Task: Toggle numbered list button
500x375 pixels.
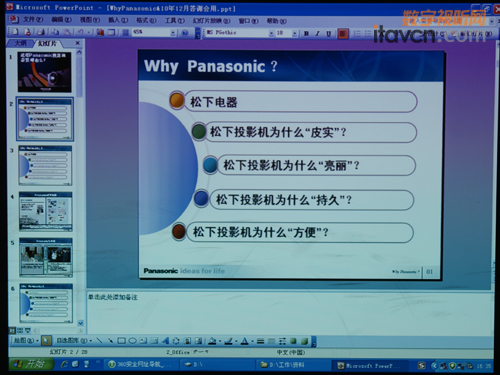Action: 357,33
